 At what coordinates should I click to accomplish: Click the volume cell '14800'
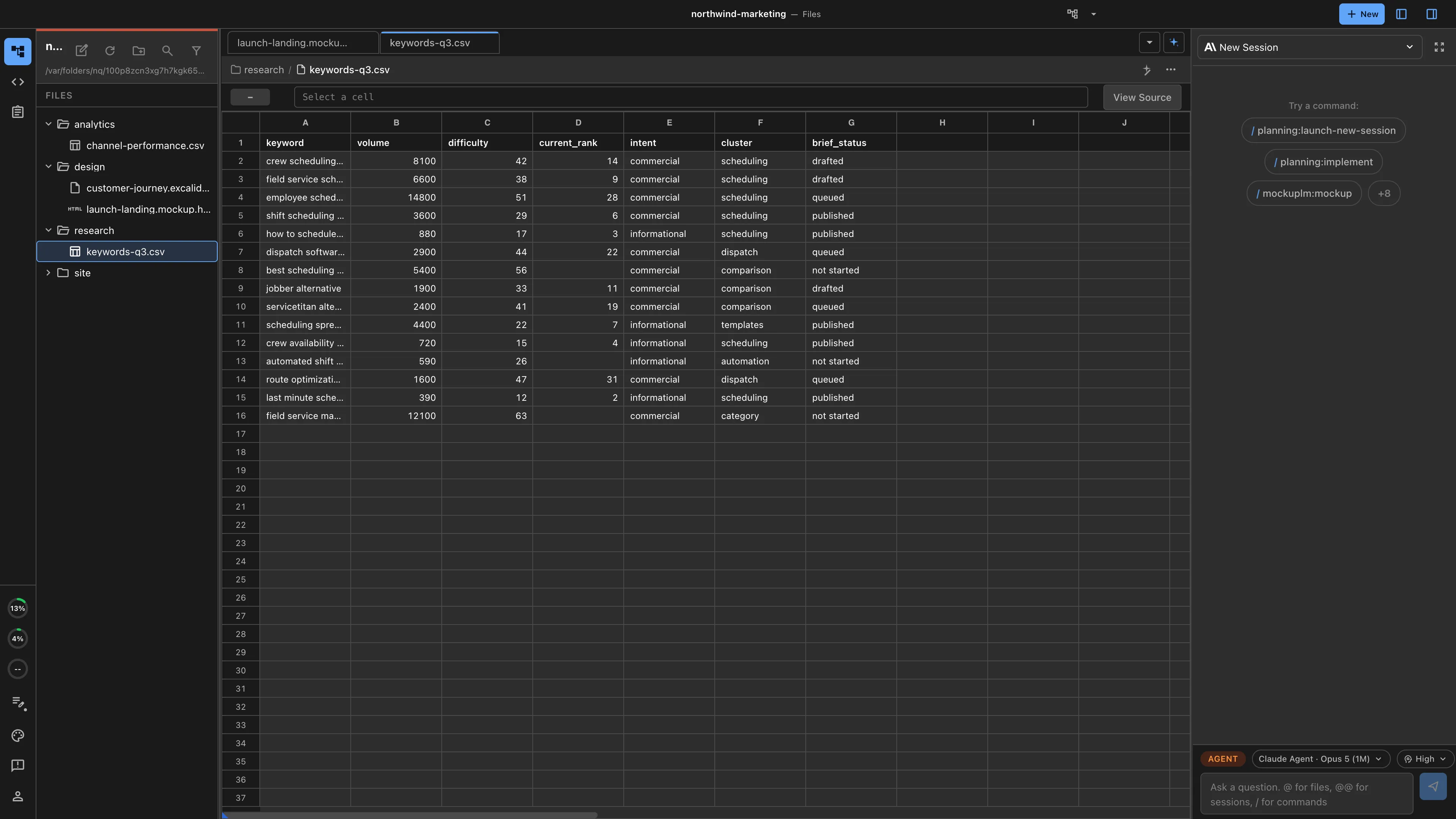pos(396,197)
